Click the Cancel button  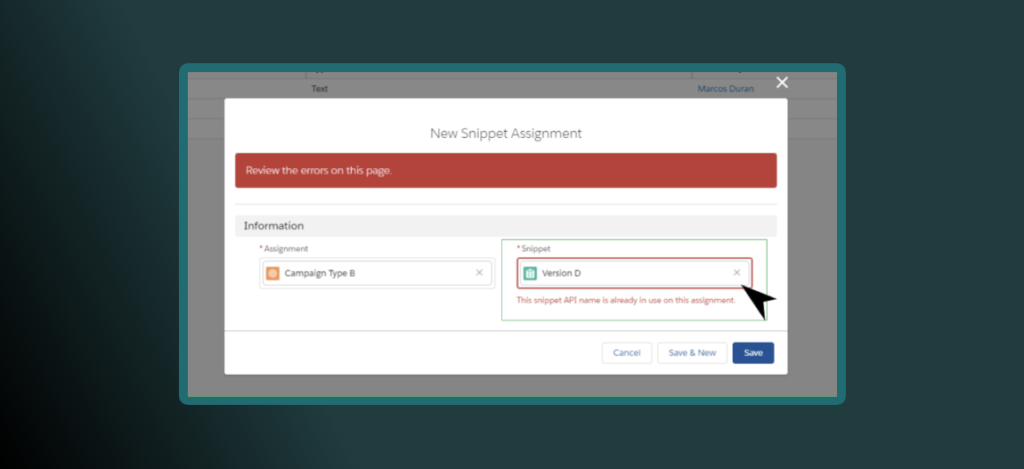(x=626, y=353)
